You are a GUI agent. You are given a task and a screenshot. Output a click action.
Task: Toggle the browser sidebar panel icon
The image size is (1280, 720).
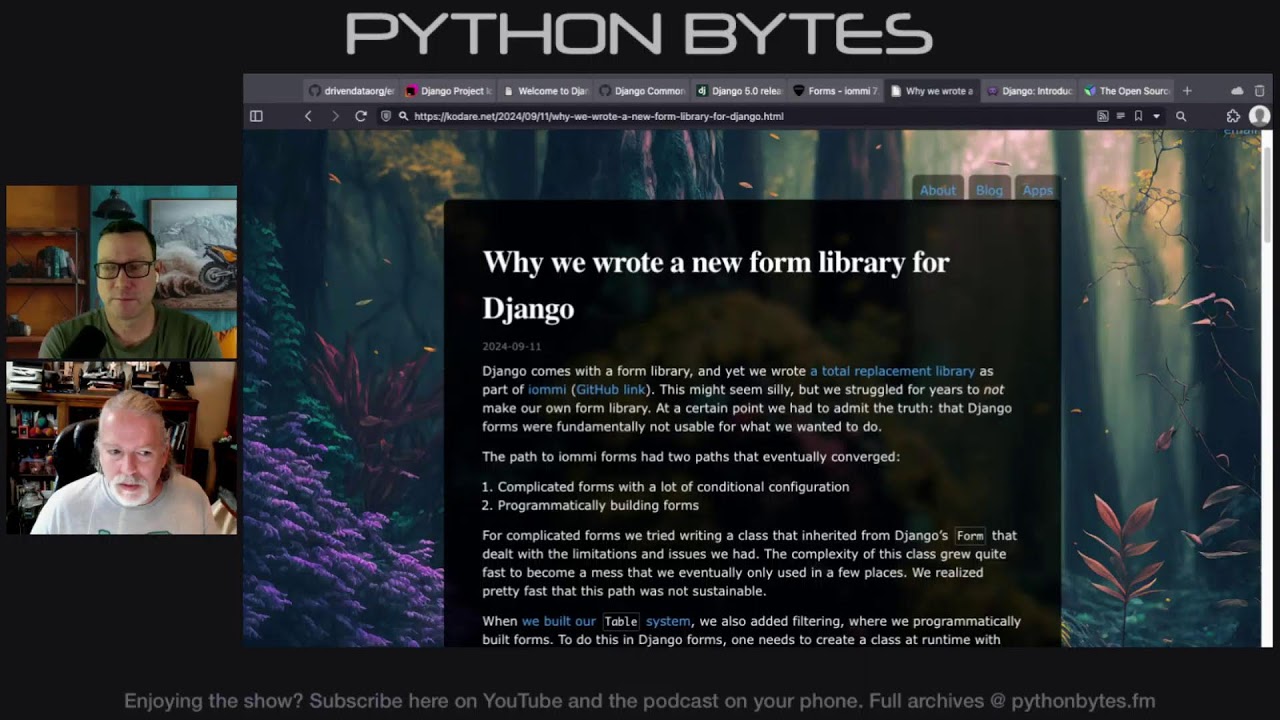click(x=256, y=116)
